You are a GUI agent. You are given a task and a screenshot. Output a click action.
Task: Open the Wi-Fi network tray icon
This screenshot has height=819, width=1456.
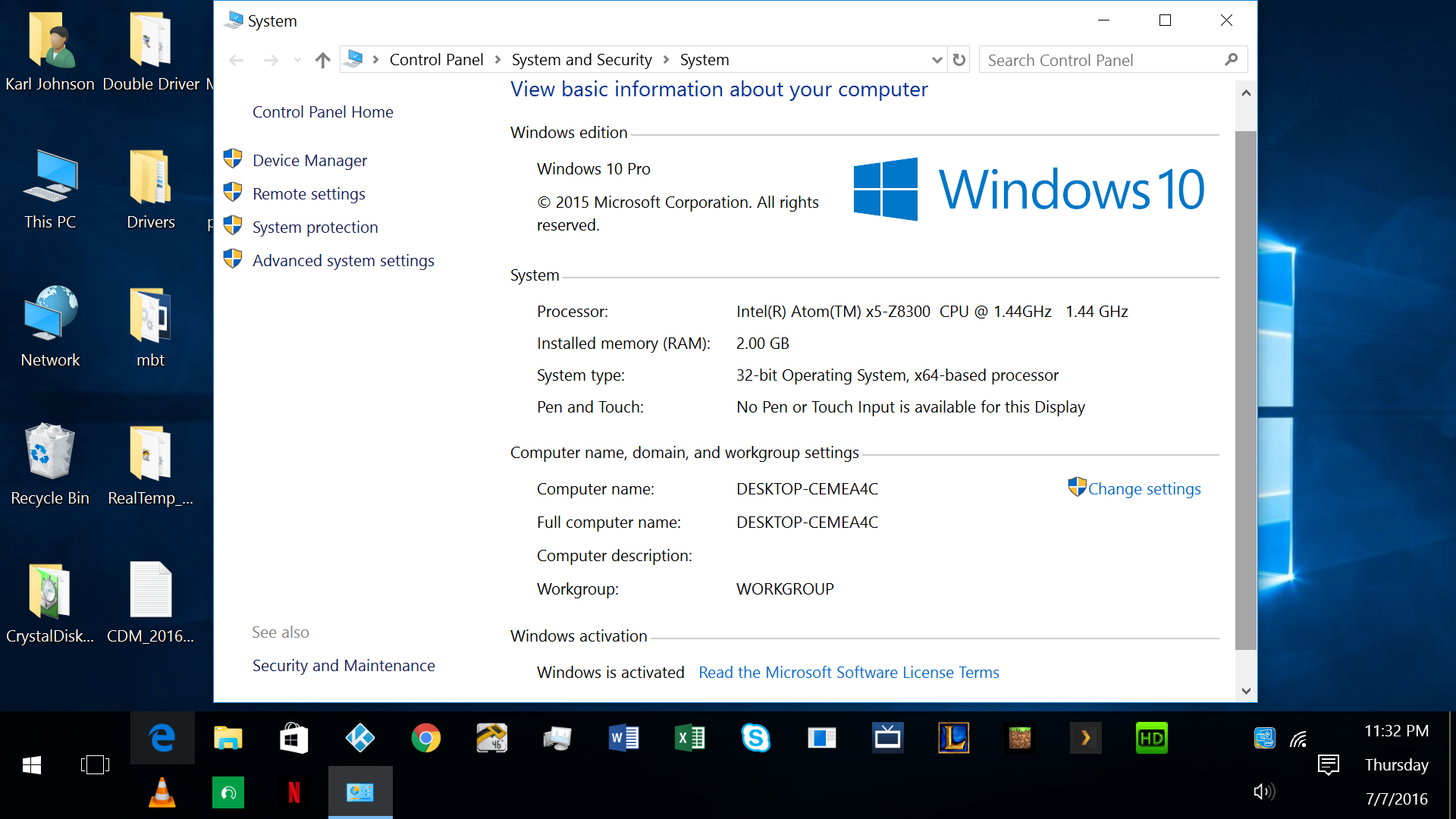[1298, 738]
